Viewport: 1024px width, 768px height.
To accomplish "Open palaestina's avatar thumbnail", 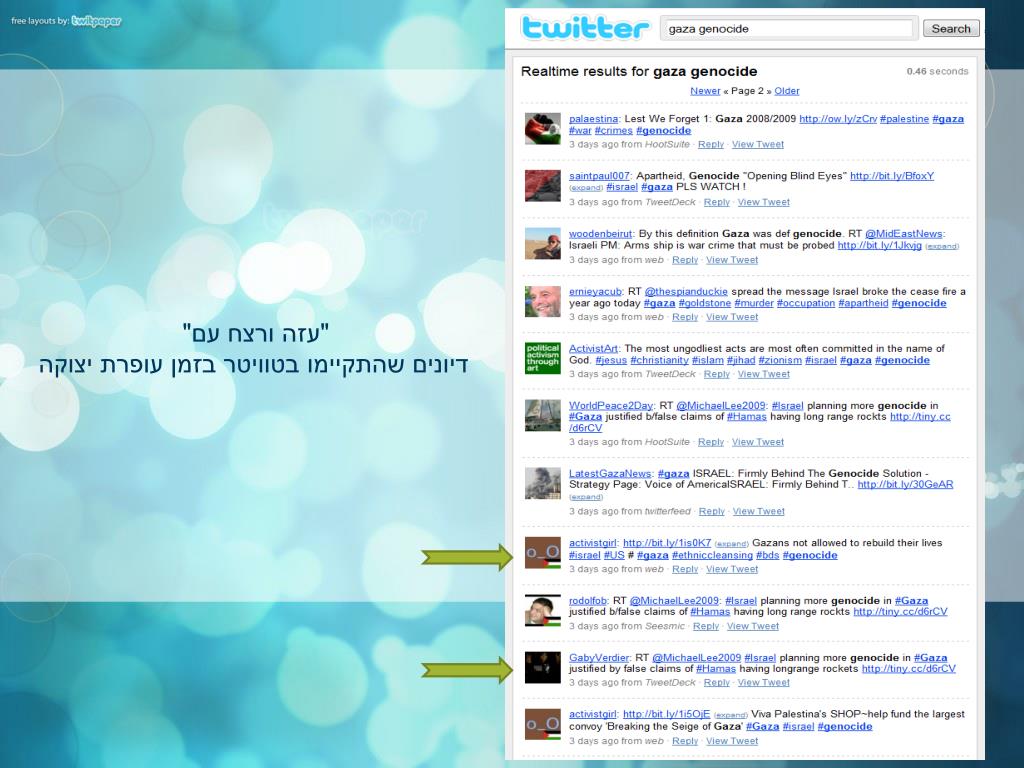I will pyautogui.click(x=543, y=129).
